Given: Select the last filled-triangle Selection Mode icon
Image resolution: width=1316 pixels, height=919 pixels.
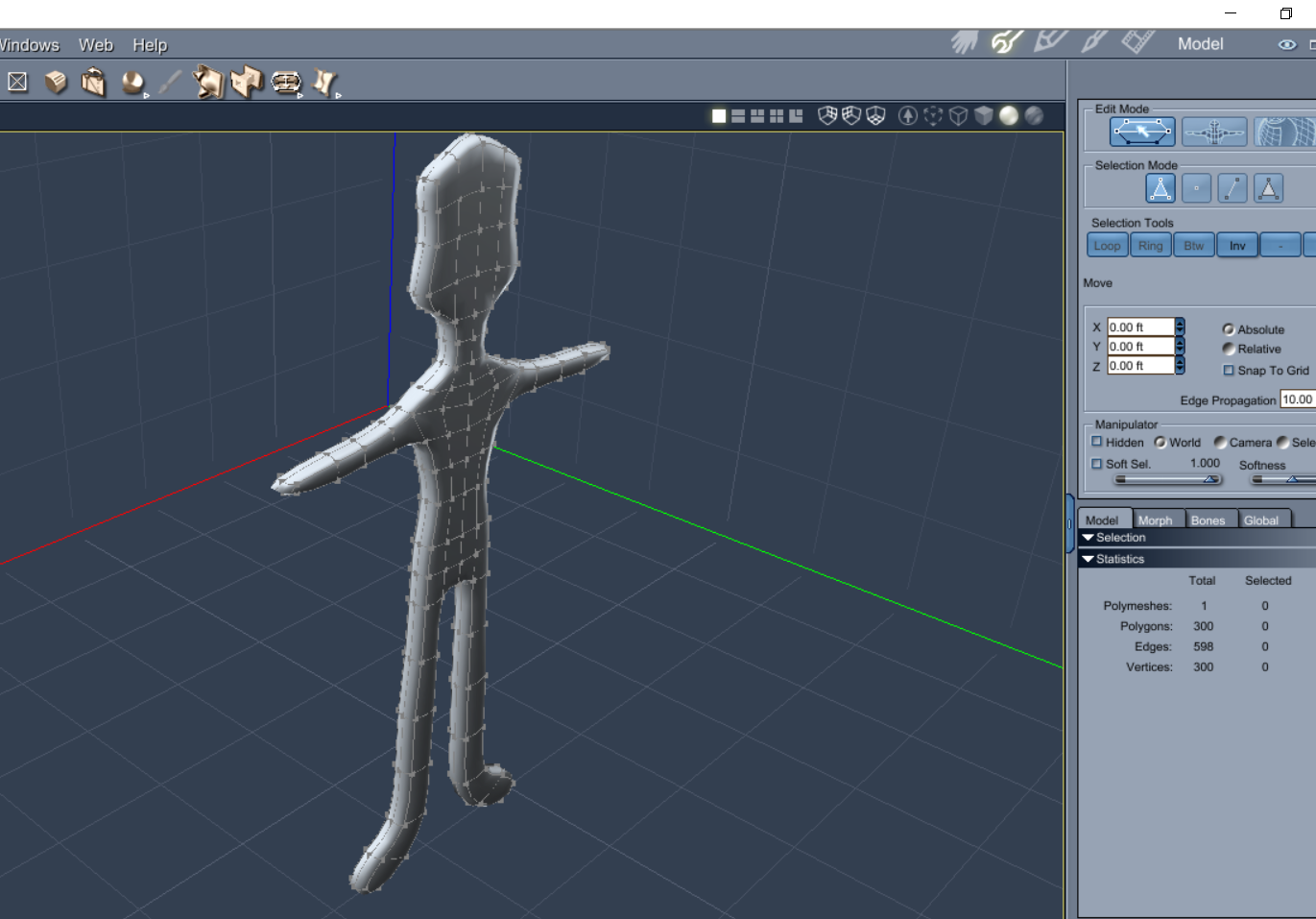Looking at the screenshot, I should (x=1269, y=188).
